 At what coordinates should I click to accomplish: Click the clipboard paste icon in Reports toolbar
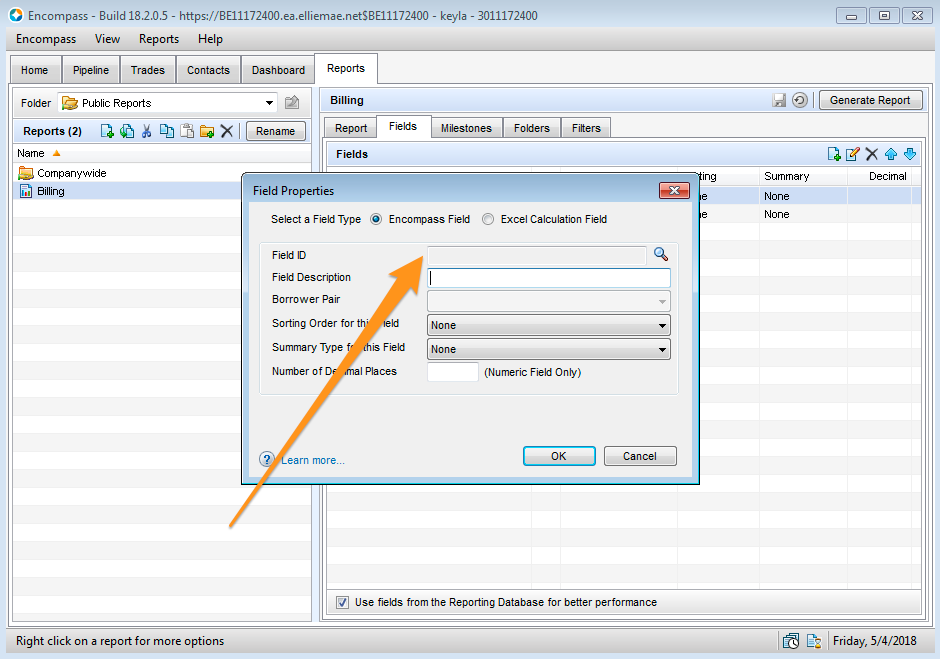(187, 131)
